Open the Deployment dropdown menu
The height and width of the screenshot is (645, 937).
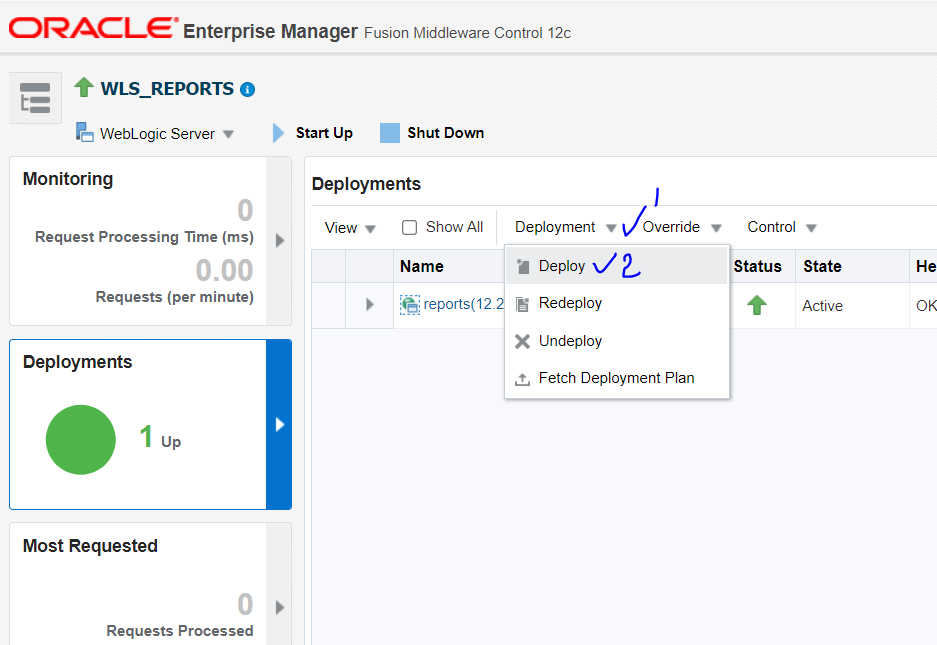(x=565, y=227)
